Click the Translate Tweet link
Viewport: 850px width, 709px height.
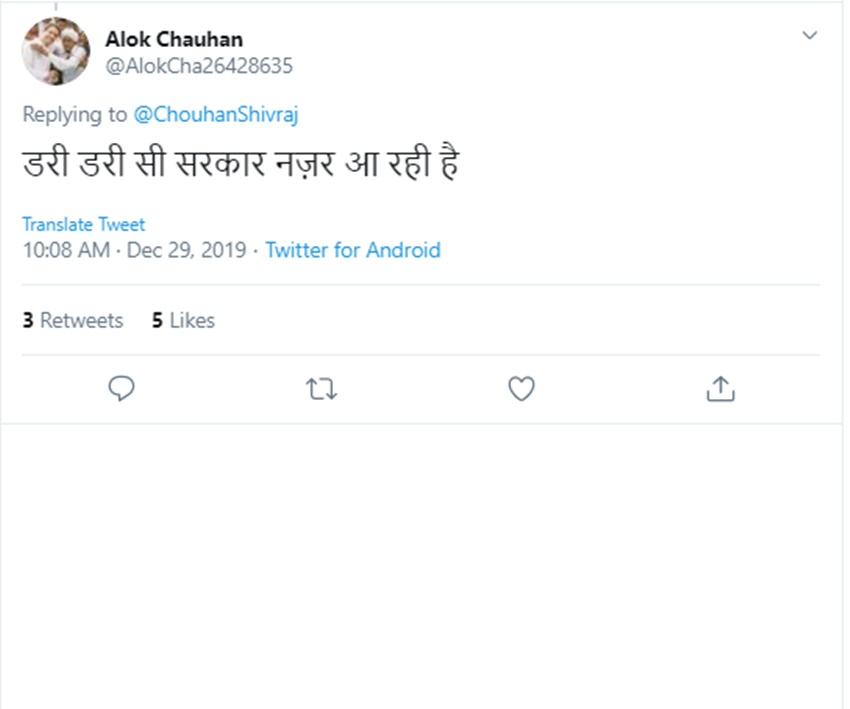coord(83,225)
